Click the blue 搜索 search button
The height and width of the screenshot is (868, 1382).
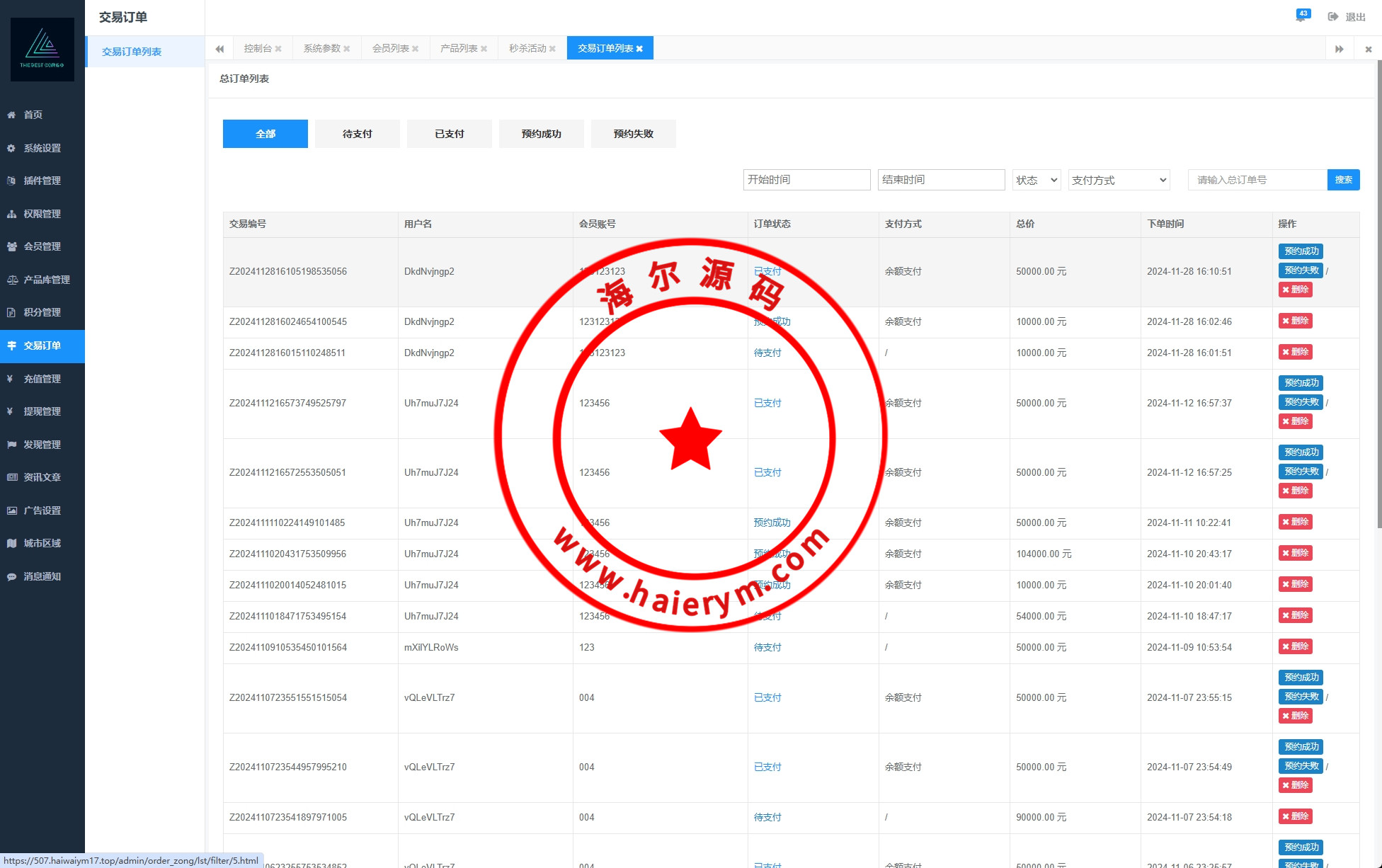click(1344, 180)
